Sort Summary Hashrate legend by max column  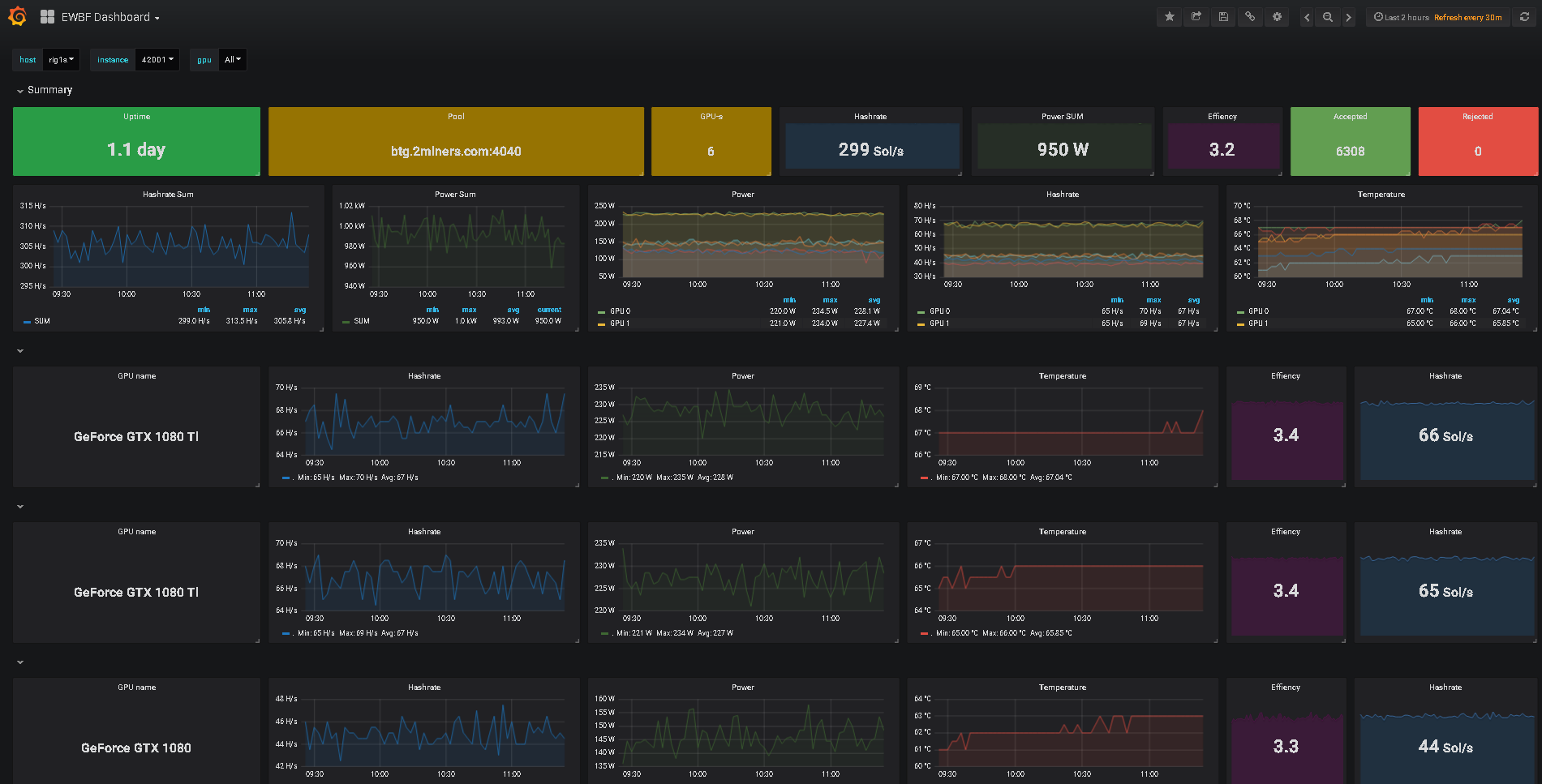click(1153, 300)
